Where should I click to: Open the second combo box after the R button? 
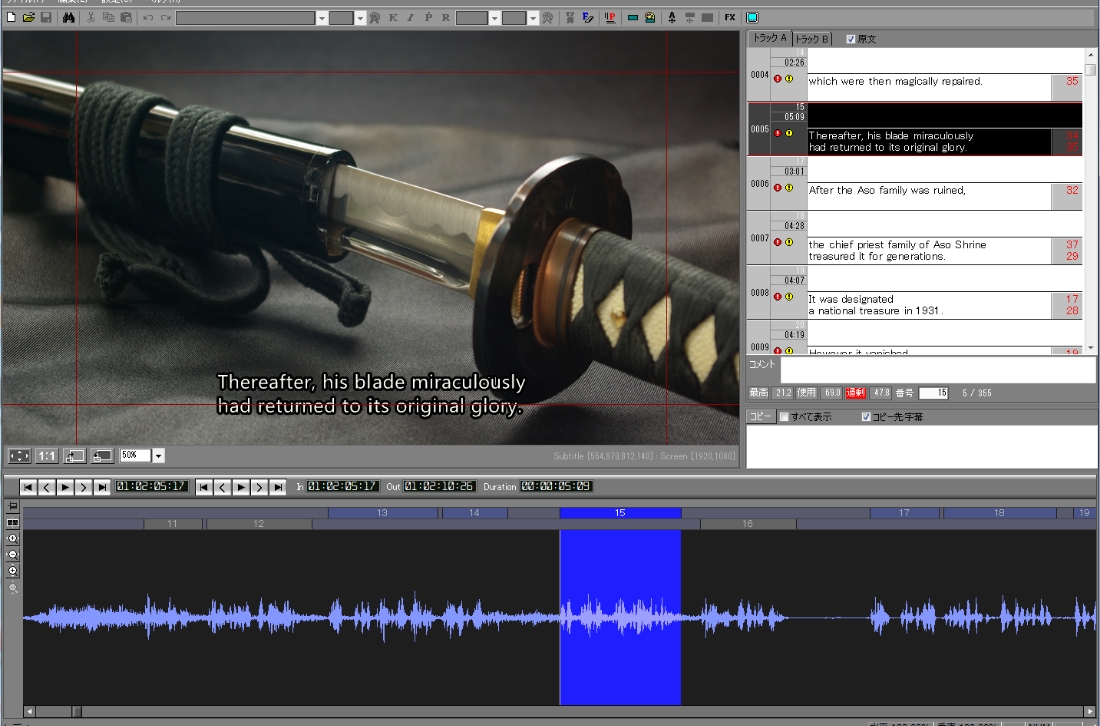point(533,18)
